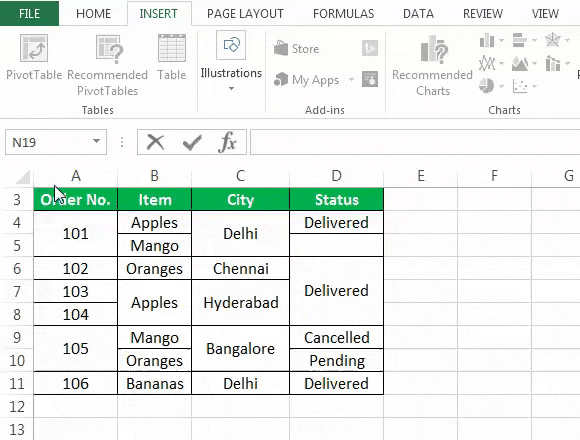Click the Insert Function fx button

tap(227, 142)
